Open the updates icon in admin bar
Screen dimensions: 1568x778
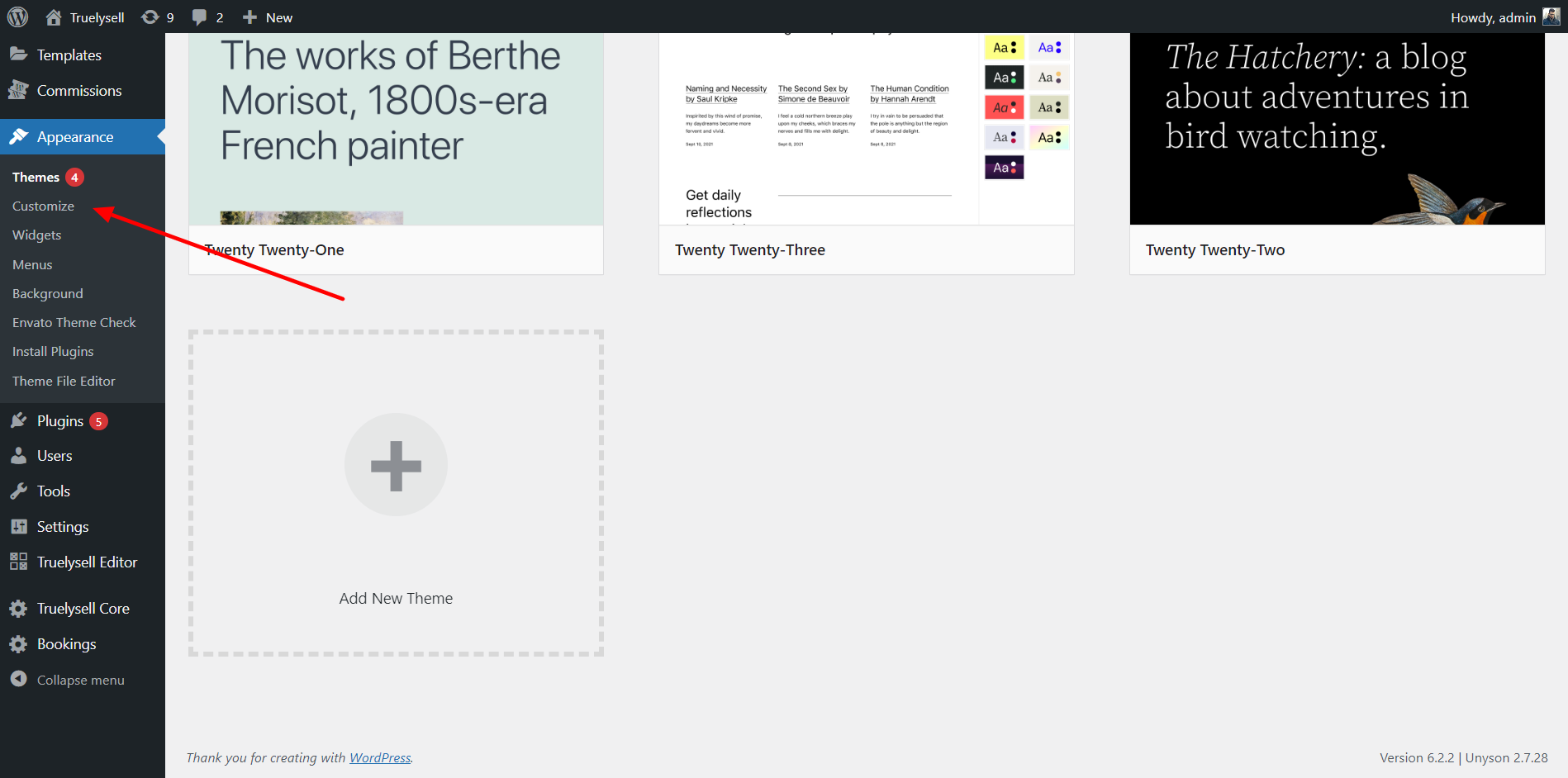point(150,17)
